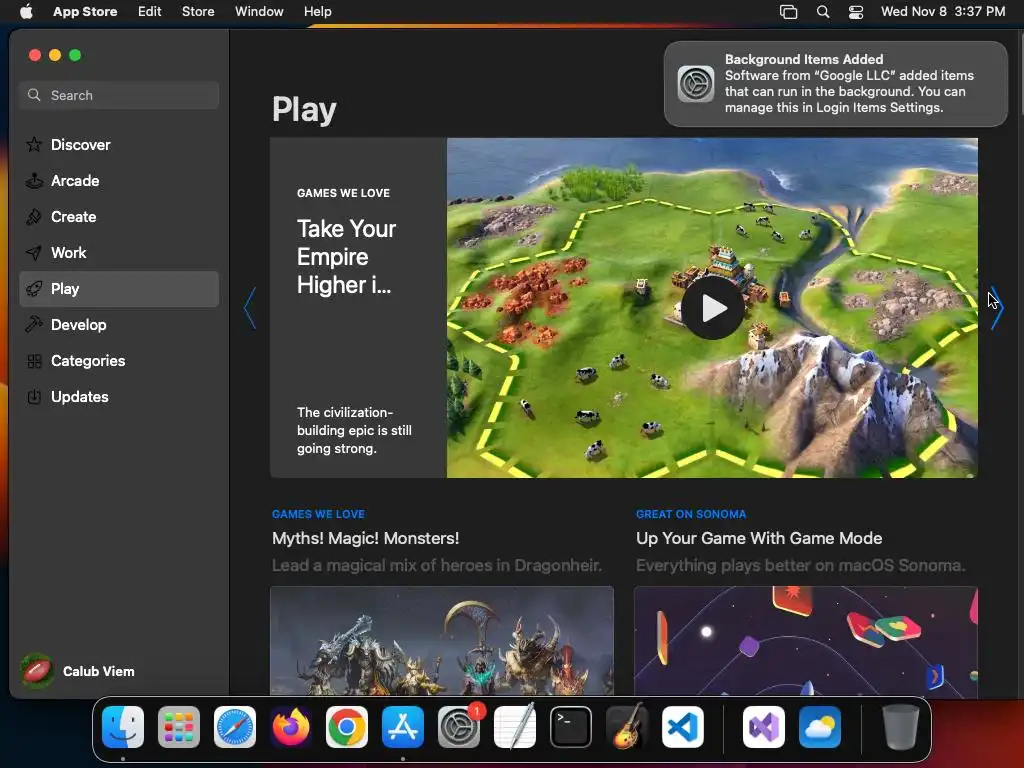Open 'Myths! Magic! Monsters!' story
The height and width of the screenshot is (768, 1024).
[x=365, y=538]
